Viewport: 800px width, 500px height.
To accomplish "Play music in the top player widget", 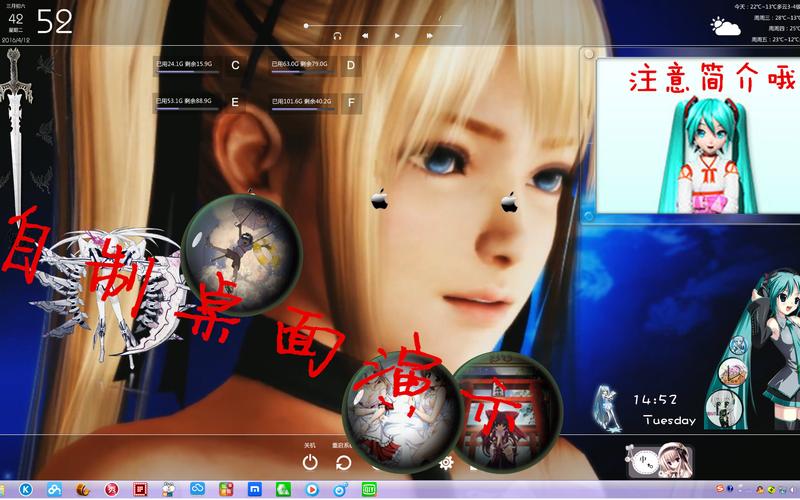I will pyautogui.click(x=397, y=36).
